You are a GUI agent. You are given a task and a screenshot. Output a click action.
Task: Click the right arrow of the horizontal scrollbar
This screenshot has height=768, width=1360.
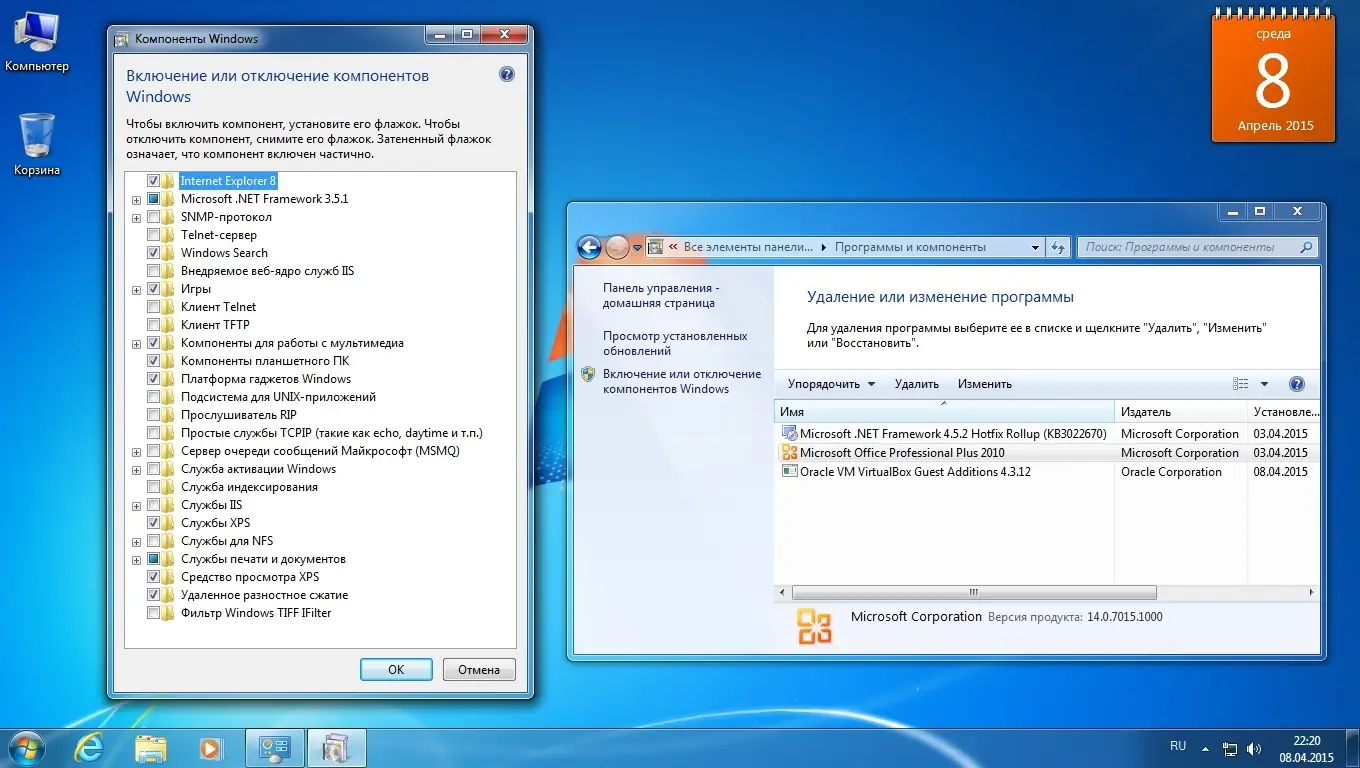click(1312, 592)
